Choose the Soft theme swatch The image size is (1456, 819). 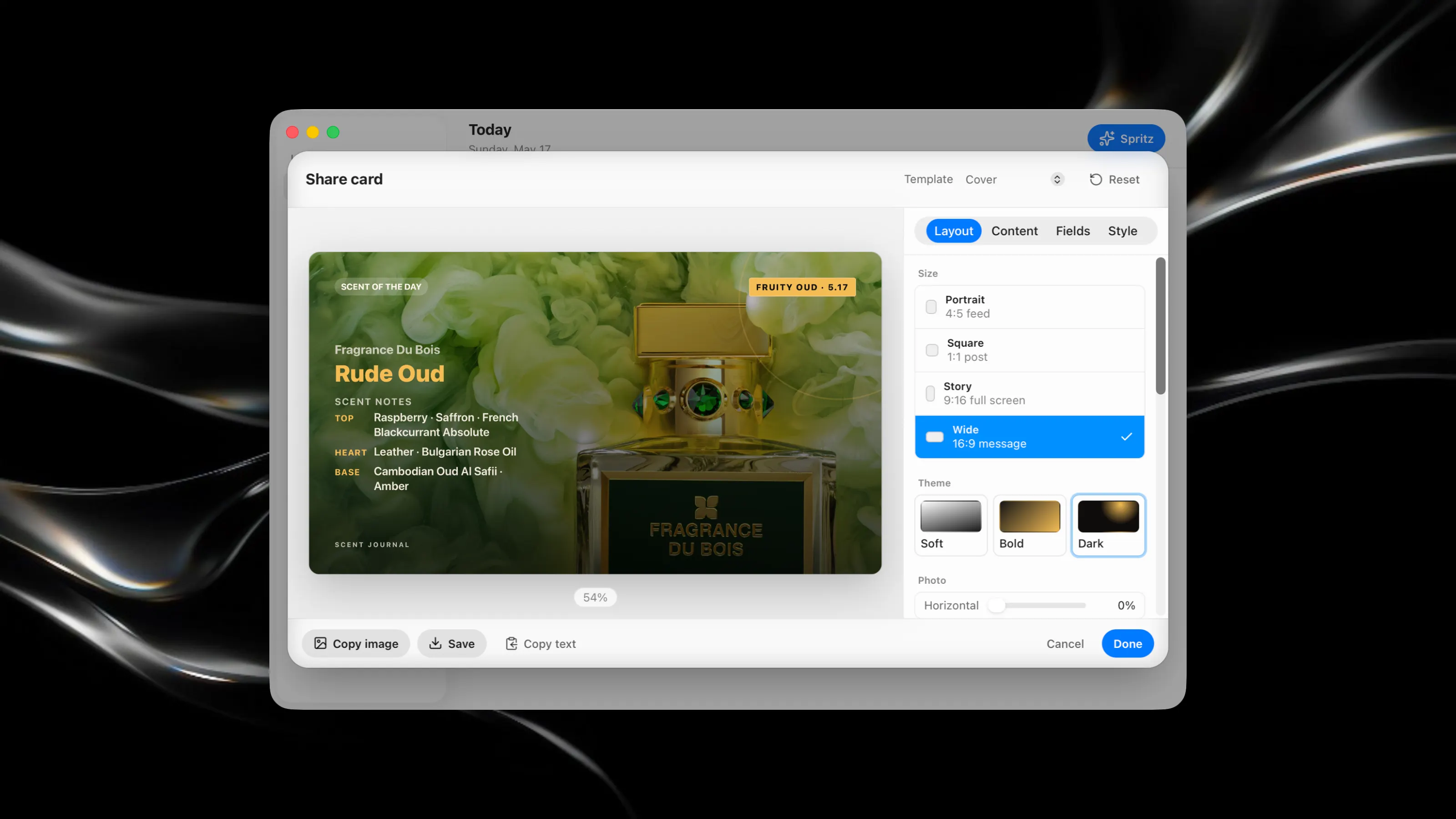[950, 525]
